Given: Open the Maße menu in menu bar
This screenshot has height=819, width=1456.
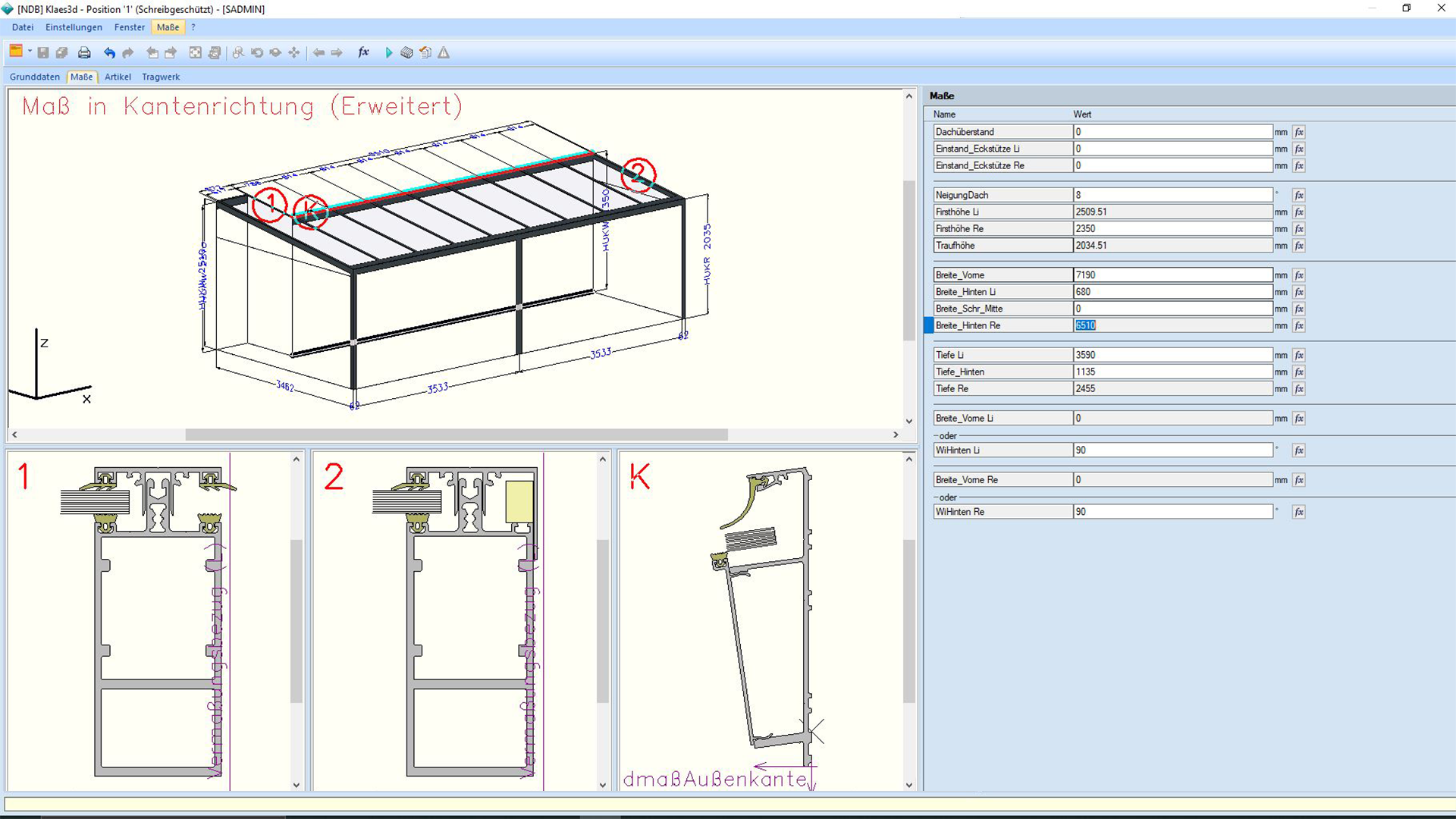Looking at the screenshot, I should [x=168, y=27].
